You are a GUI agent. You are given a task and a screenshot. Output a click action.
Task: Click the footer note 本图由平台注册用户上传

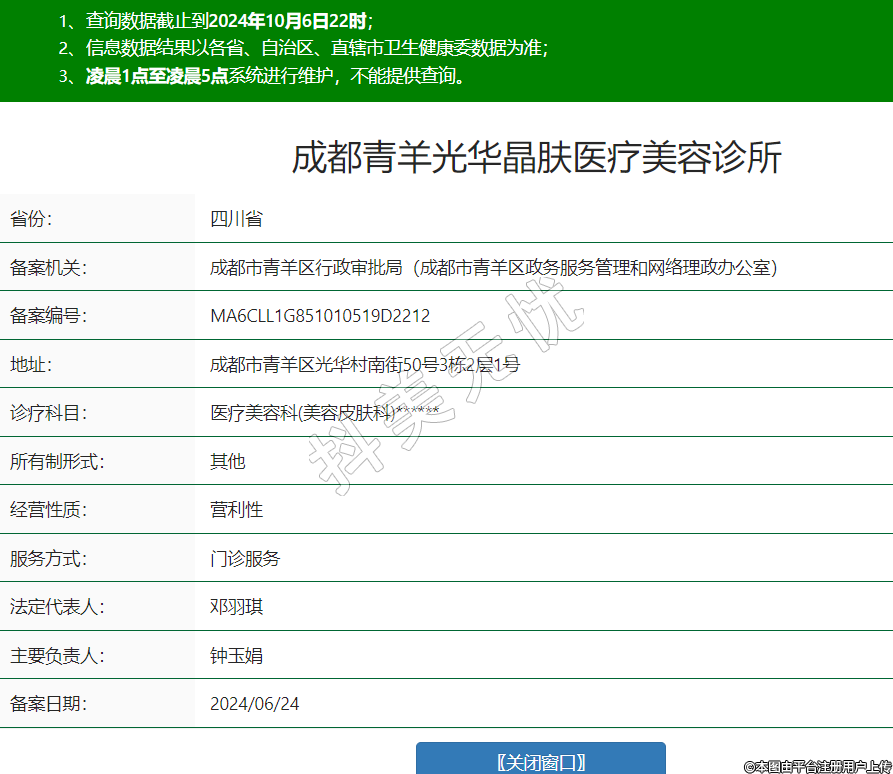pos(816,765)
